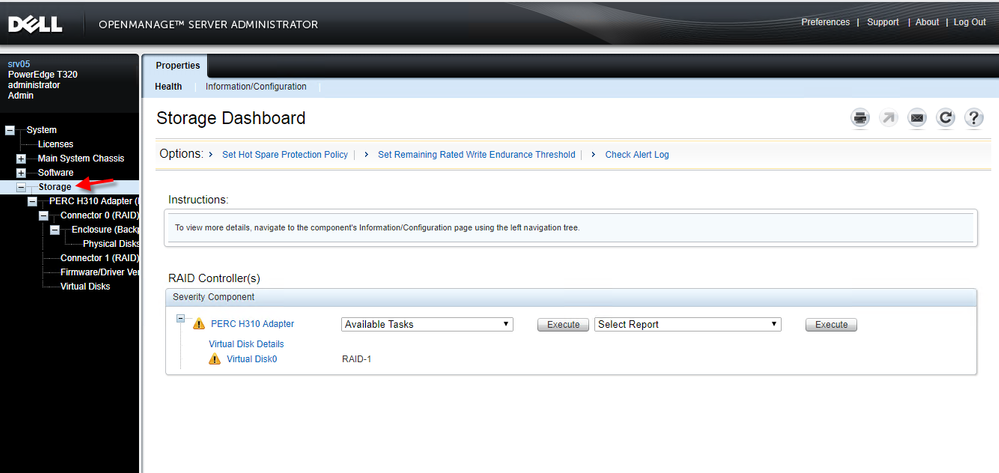Open the Support link

pos(882,22)
